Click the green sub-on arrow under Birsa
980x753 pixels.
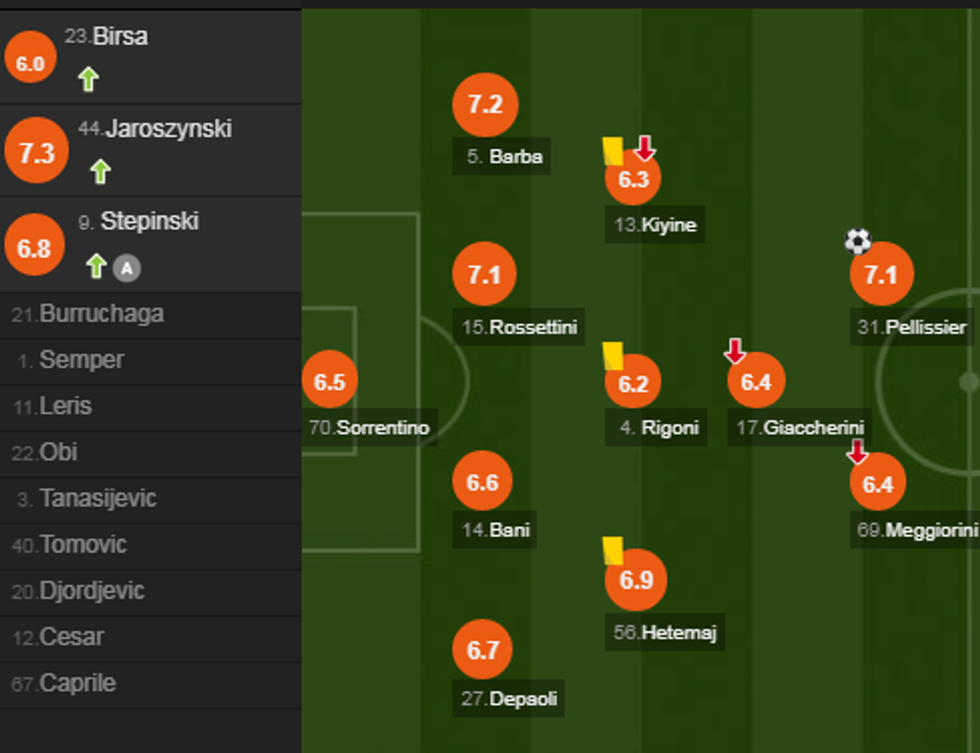(x=88, y=79)
